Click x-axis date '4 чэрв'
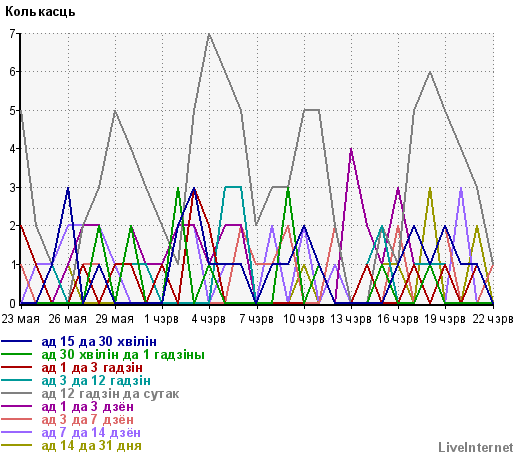 pyautogui.click(x=209, y=319)
